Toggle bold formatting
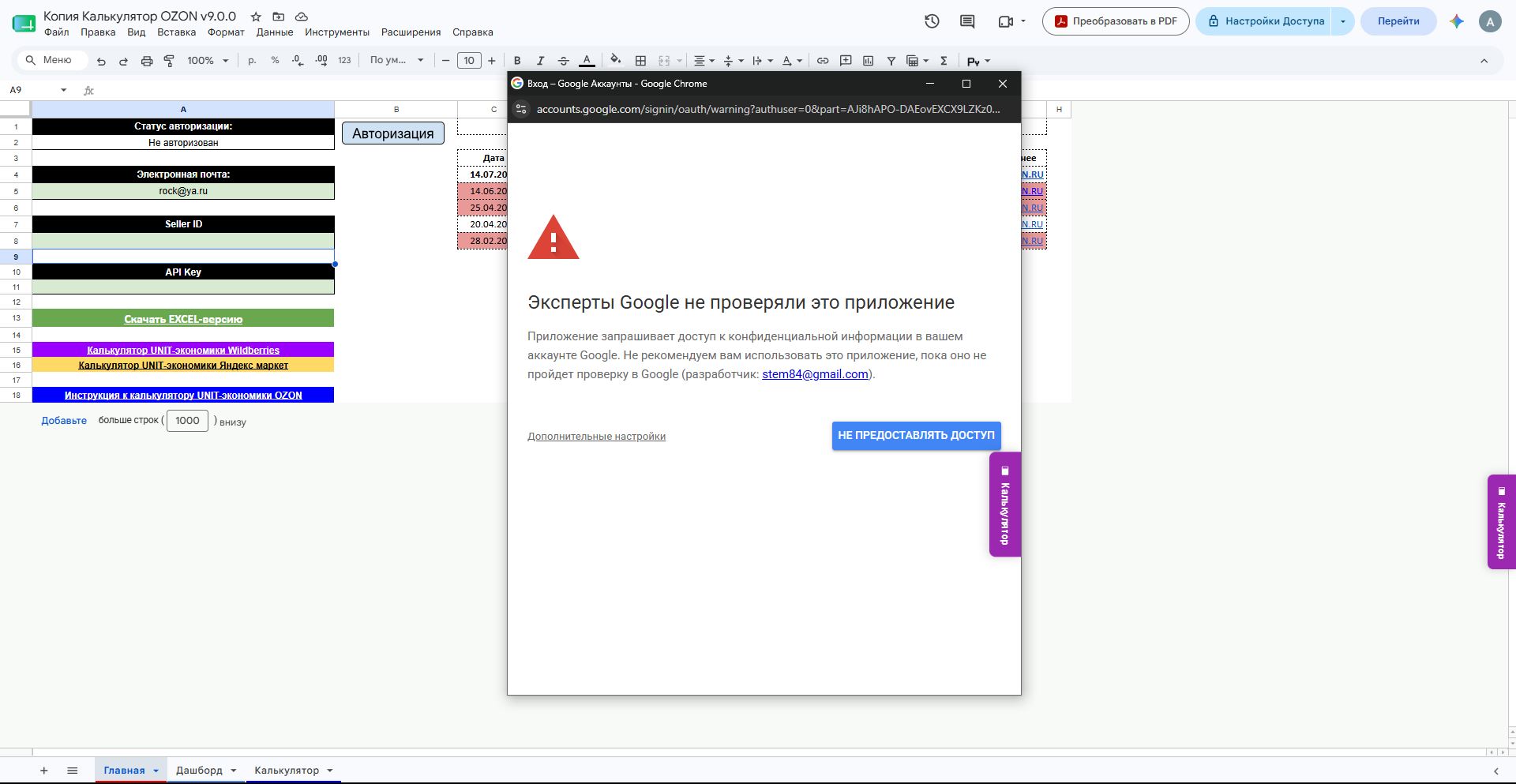This screenshot has height=784, width=1516. point(517,61)
